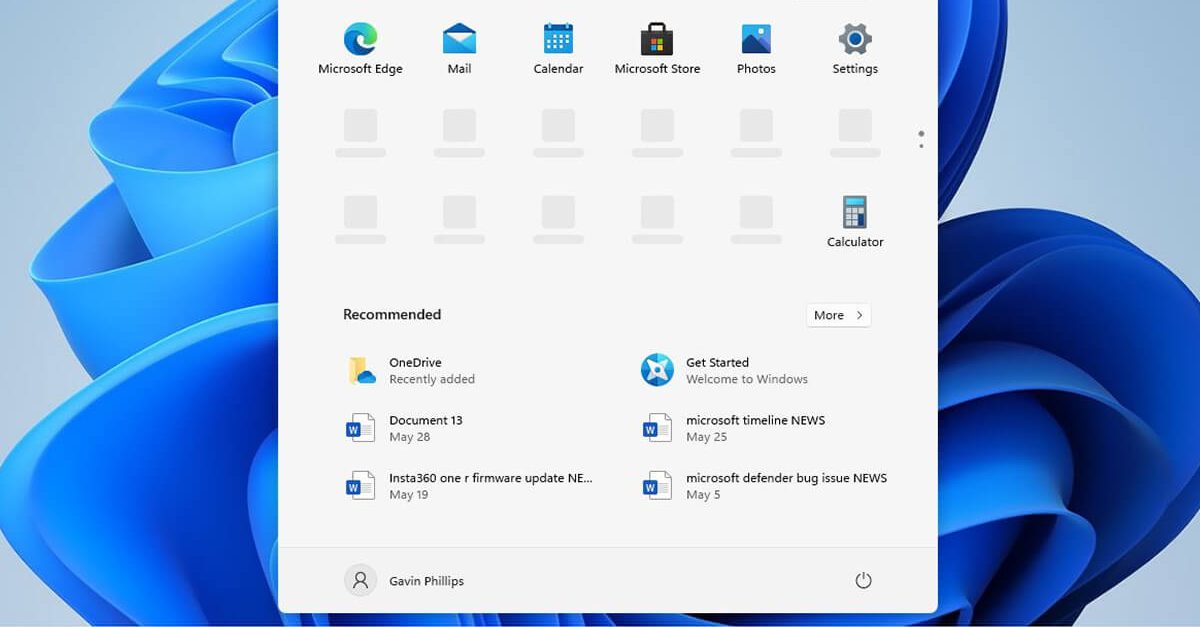Click the Recommended section heading
Screen dimensions: 1200x627
tap(391, 314)
